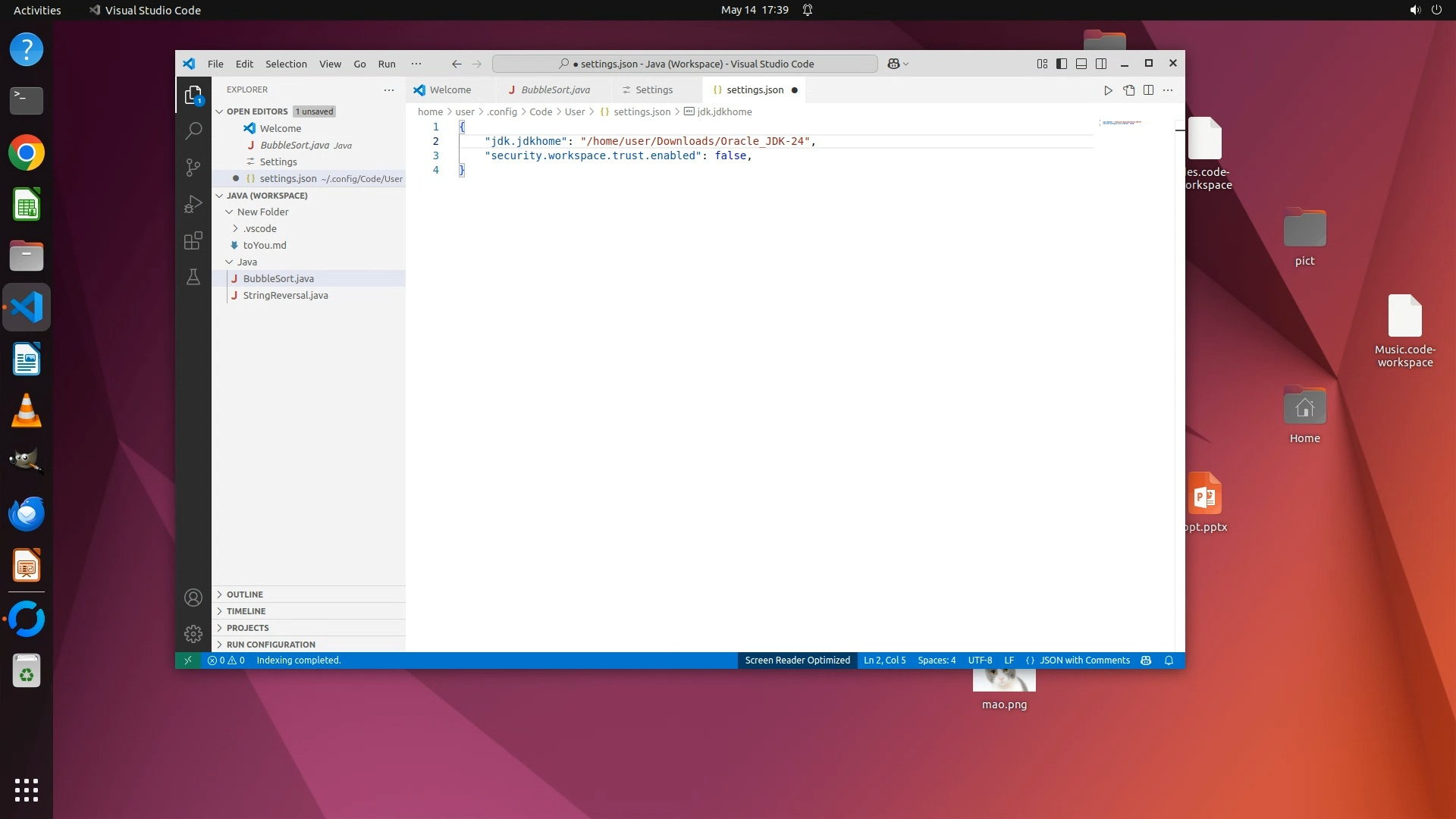Click JSON with Comments language mode

[x=1084, y=661]
